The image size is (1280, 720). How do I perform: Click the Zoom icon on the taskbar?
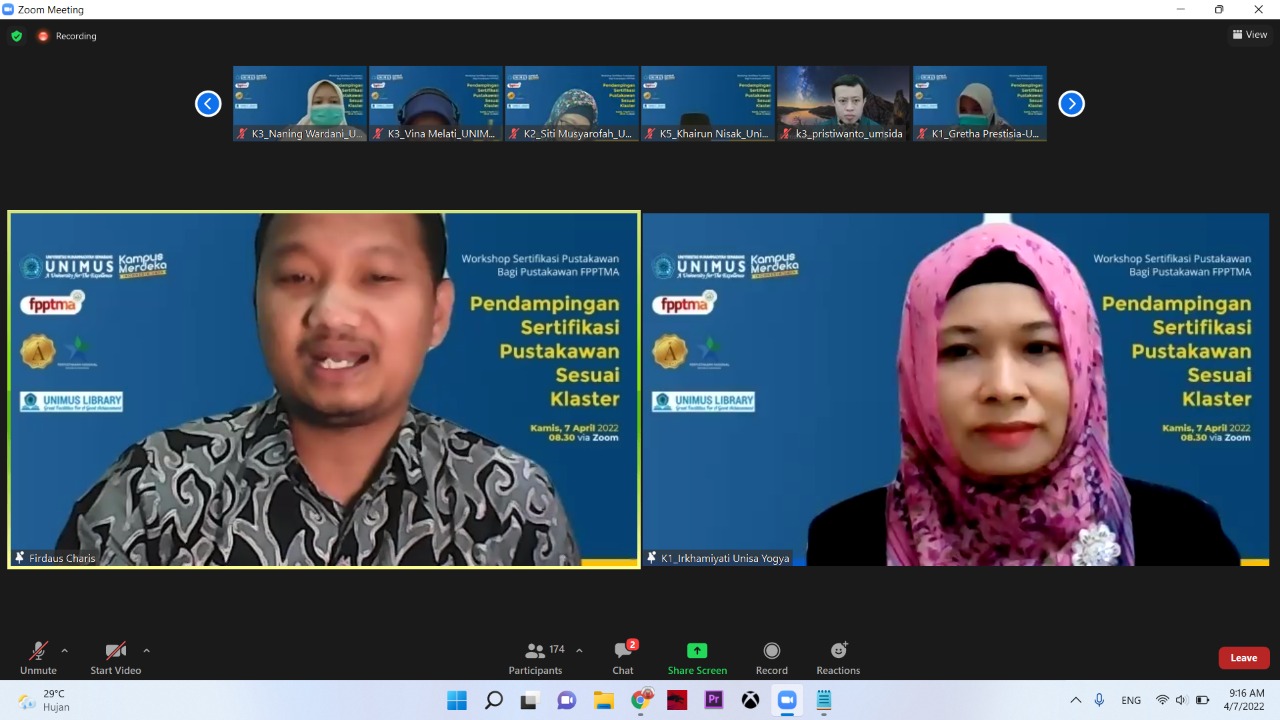pos(787,700)
